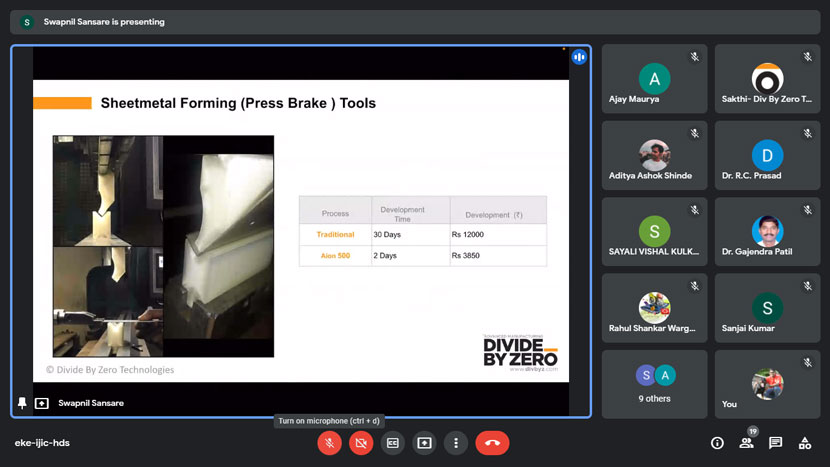The height and width of the screenshot is (467, 830).
Task: Select Sakthi- Div By Zero participant tile
Action: pos(767,78)
